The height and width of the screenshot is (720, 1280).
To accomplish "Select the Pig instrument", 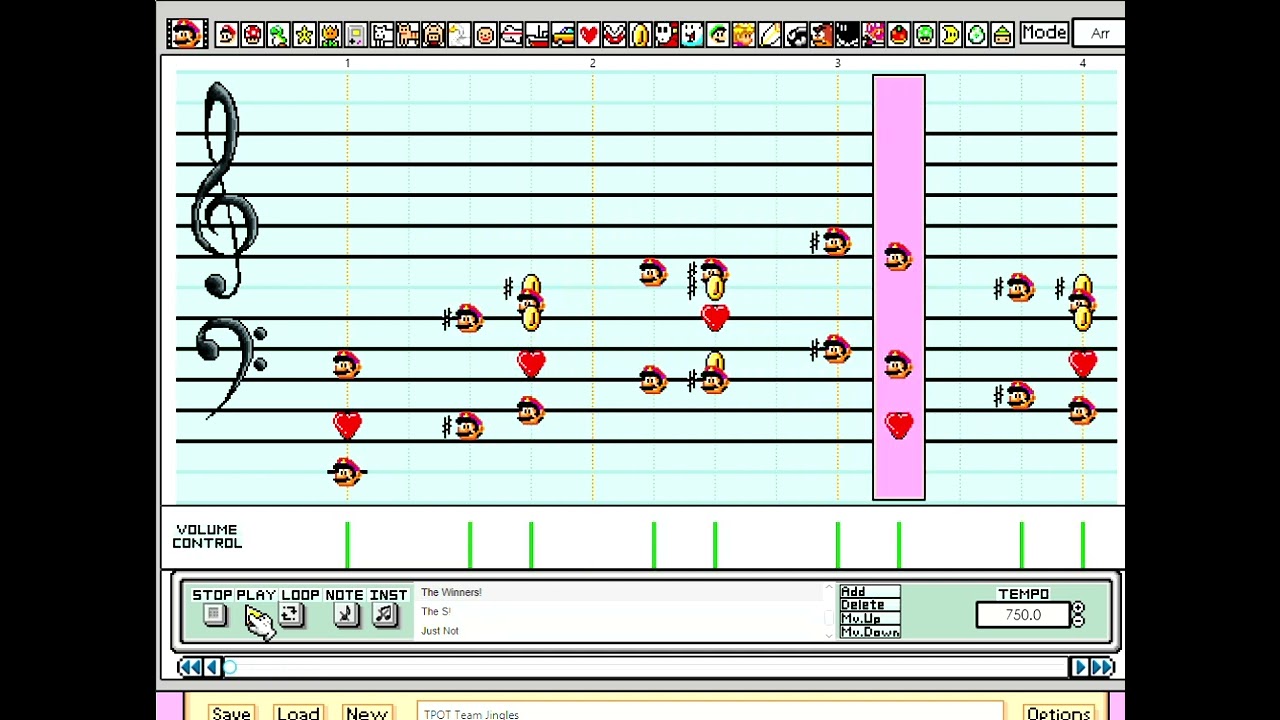I will pos(433,35).
